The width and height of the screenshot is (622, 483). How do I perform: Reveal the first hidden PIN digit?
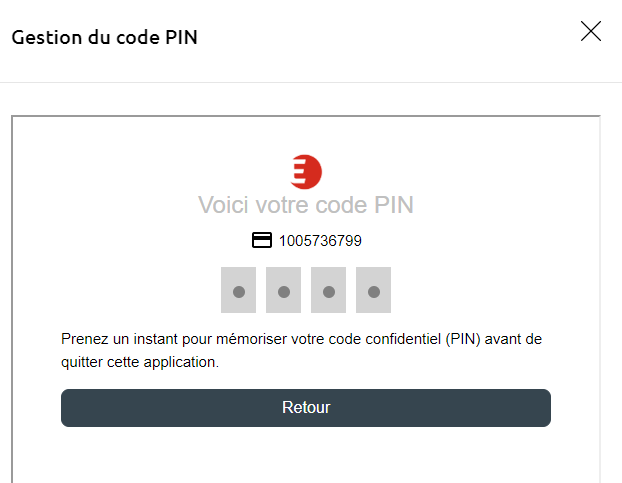[x=238, y=291]
